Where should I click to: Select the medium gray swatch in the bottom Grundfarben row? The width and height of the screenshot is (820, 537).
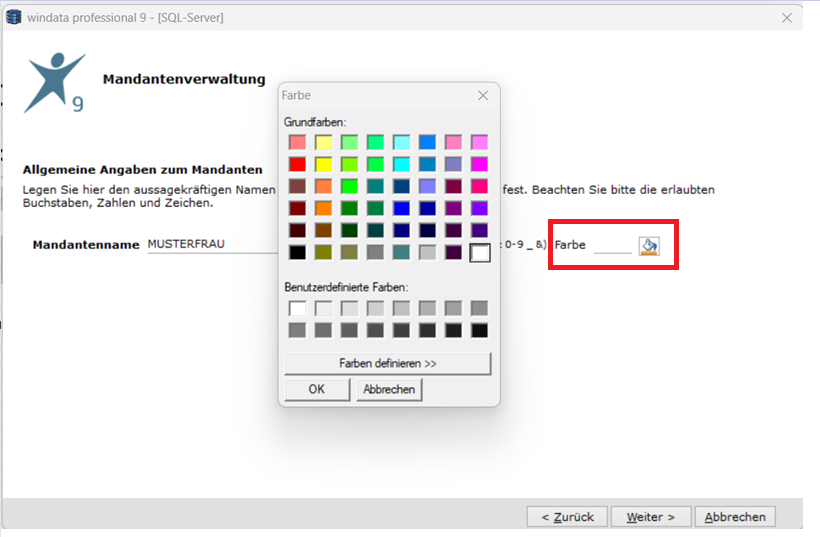(x=375, y=253)
